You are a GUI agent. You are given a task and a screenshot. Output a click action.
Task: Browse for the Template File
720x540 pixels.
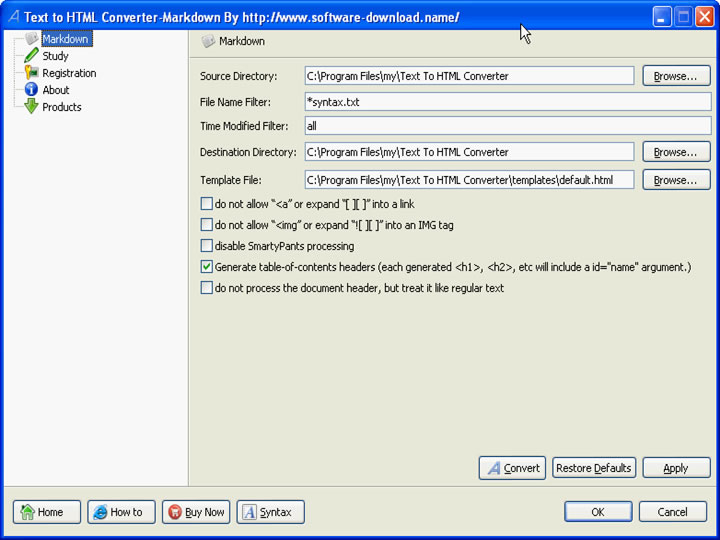(676, 180)
